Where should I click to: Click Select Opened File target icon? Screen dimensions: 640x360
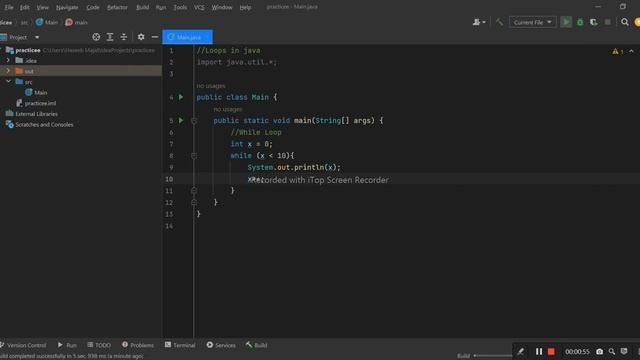click(x=96, y=37)
